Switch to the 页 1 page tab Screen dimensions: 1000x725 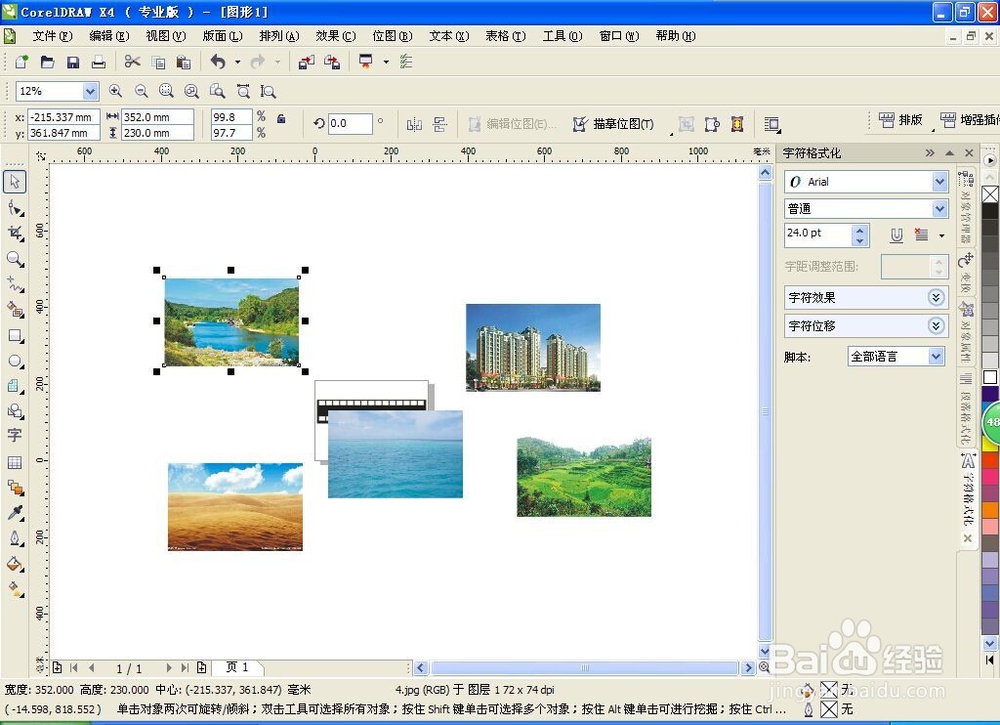pyautogui.click(x=237, y=667)
